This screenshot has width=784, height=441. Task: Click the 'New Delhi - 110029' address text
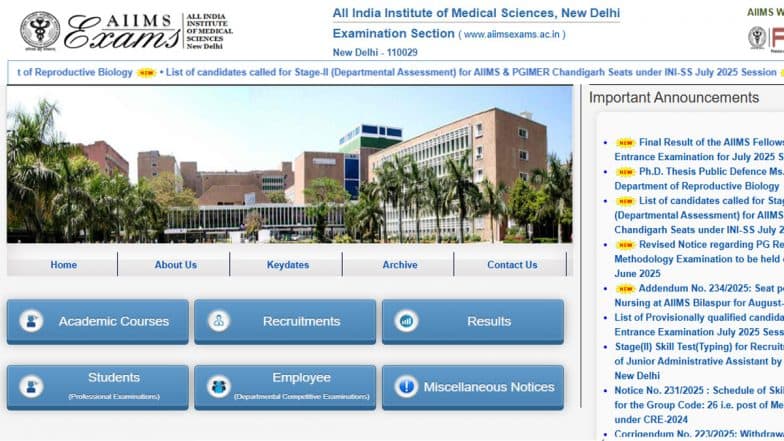click(x=375, y=52)
